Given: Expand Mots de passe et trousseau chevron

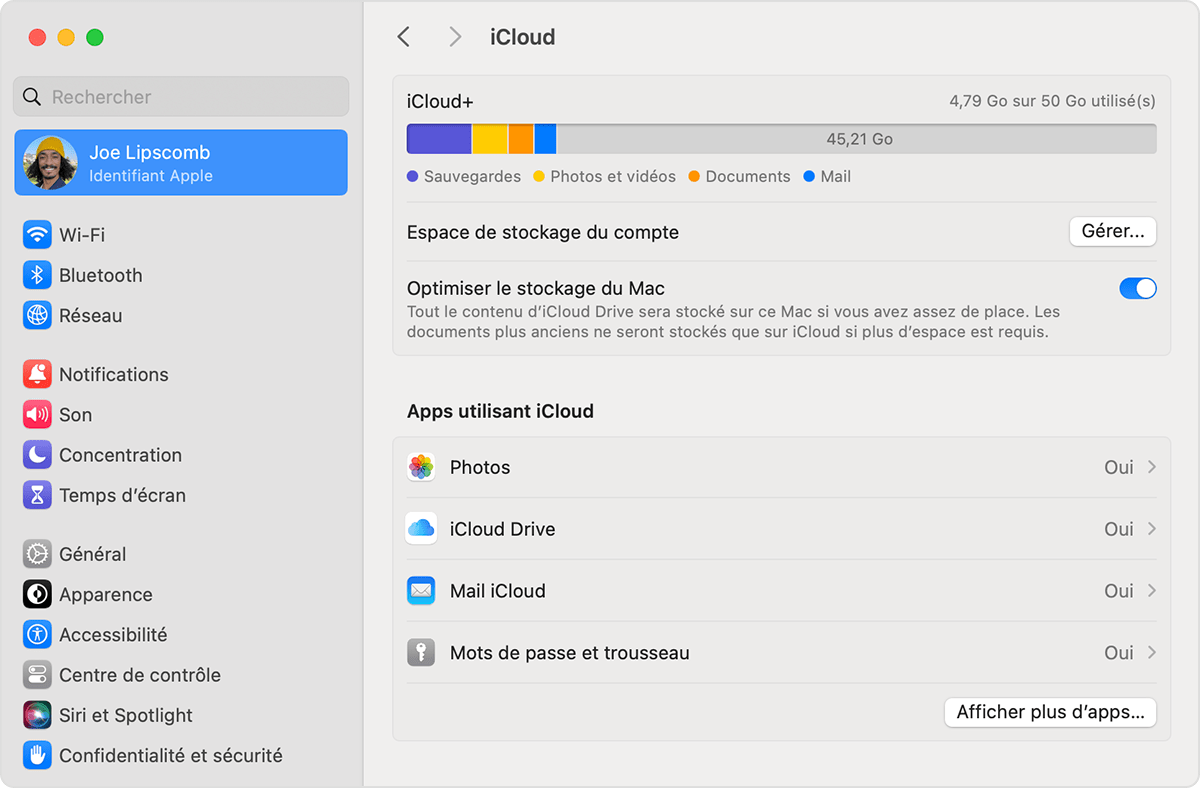Looking at the screenshot, I should pos(1152,653).
